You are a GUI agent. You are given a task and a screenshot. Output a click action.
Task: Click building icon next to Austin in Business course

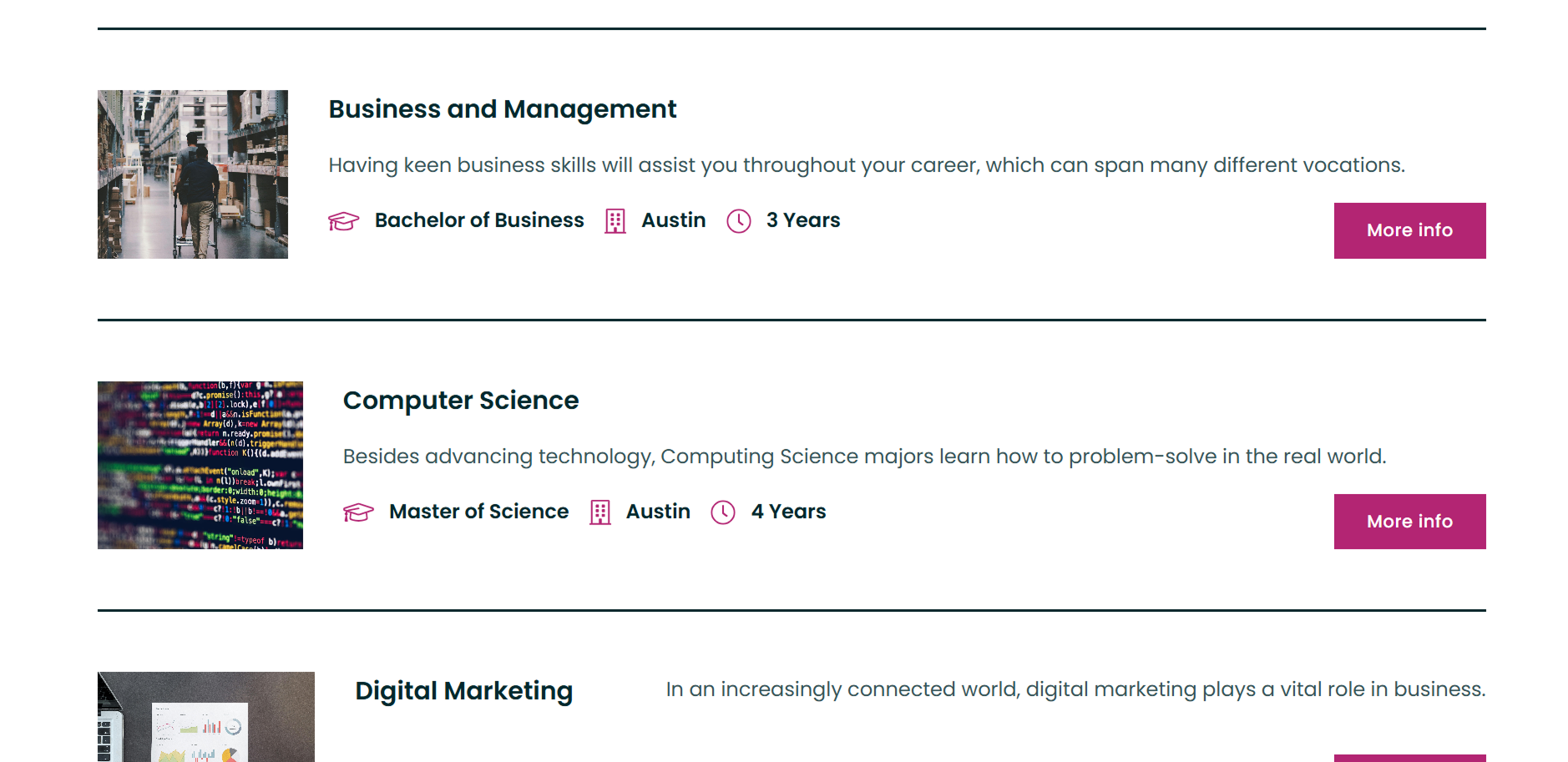[x=615, y=221]
